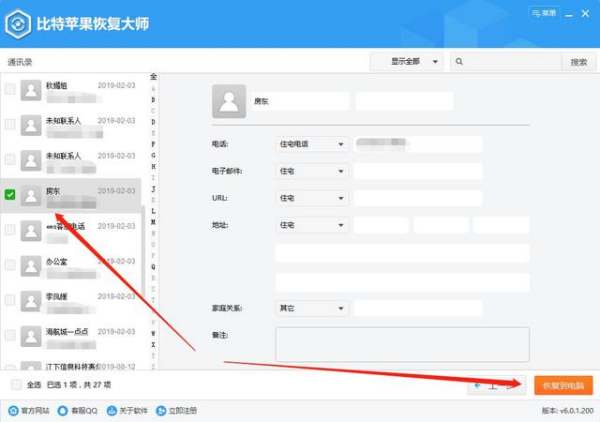Jump to letter B in index
The width and height of the screenshot is (600, 422).
point(153,100)
